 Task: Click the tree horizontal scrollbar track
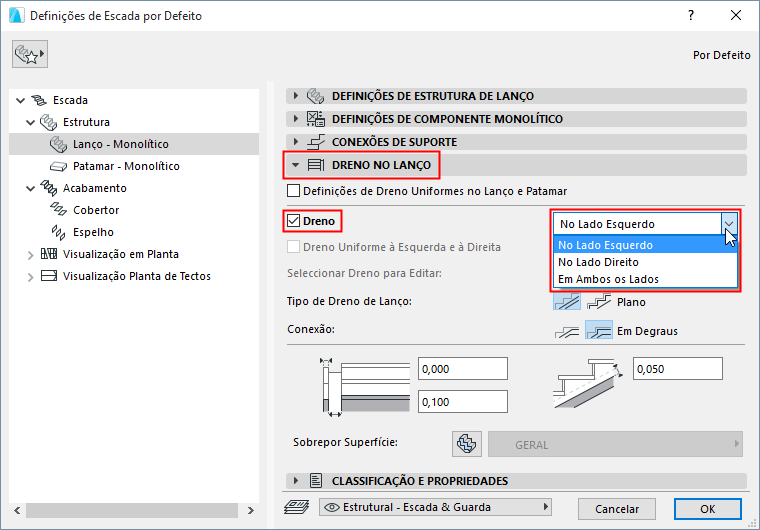click(x=132, y=510)
